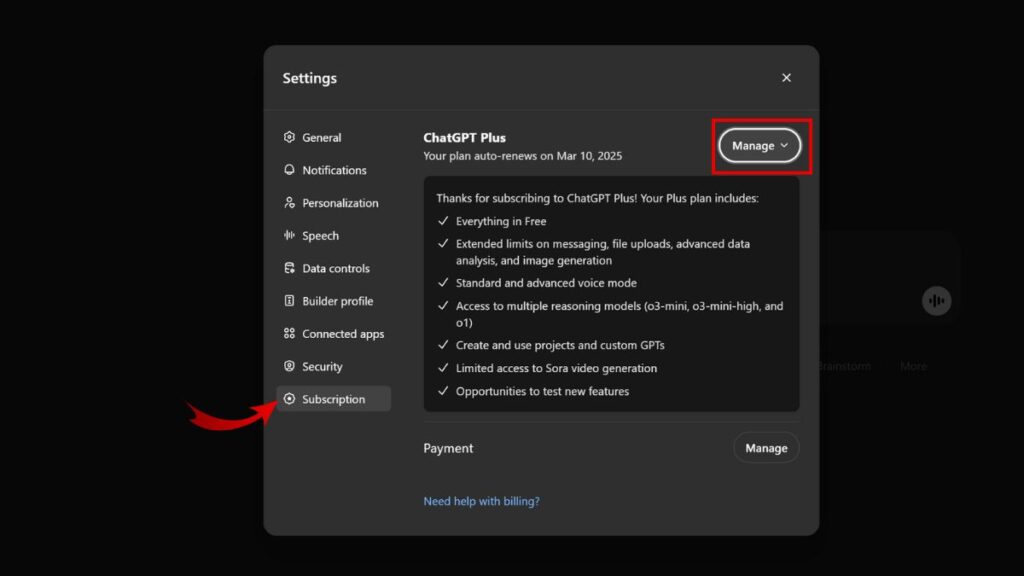The height and width of the screenshot is (576, 1024).
Task: Start voice mode in background chat
Action: coord(936,300)
